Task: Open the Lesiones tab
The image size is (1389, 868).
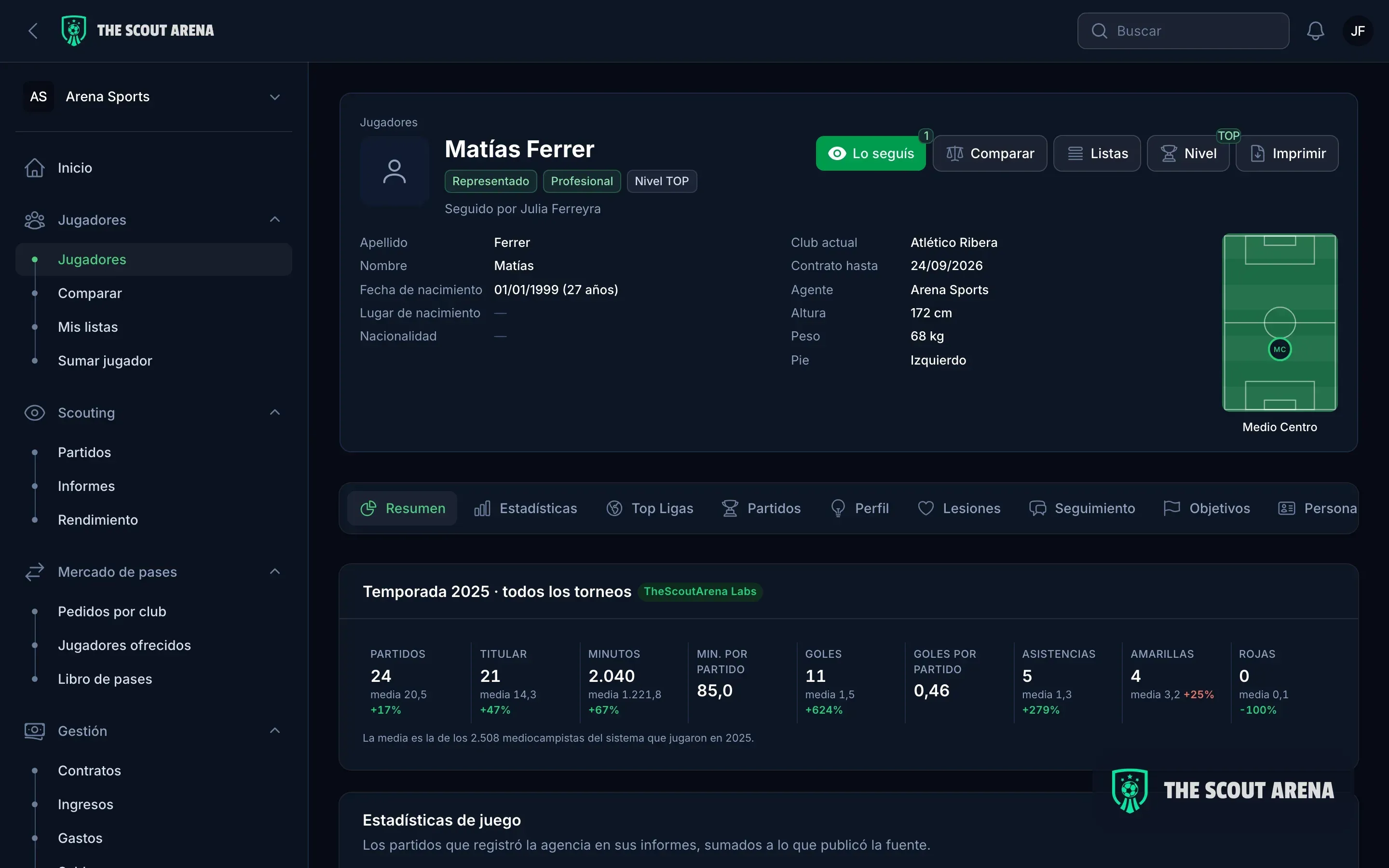Action: (x=958, y=509)
